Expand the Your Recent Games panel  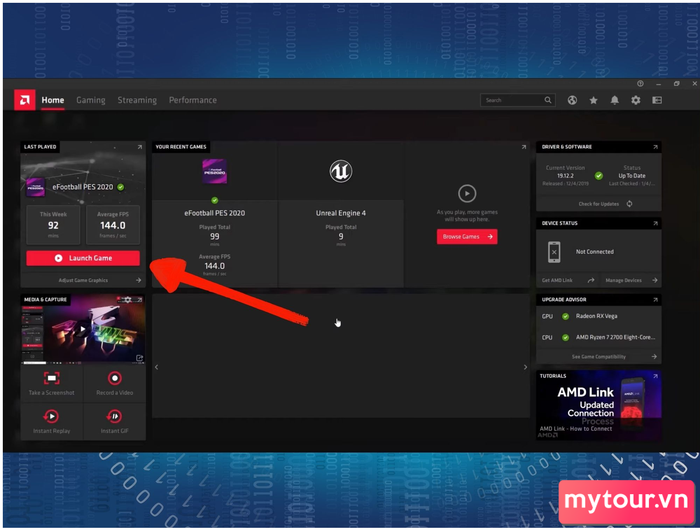(524, 147)
